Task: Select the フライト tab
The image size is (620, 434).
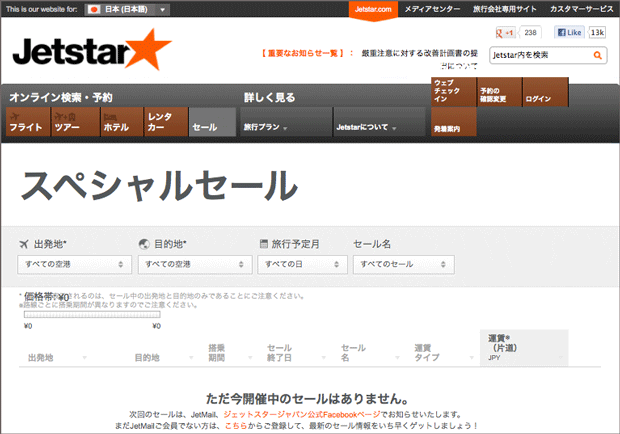Action: [28, 122]
